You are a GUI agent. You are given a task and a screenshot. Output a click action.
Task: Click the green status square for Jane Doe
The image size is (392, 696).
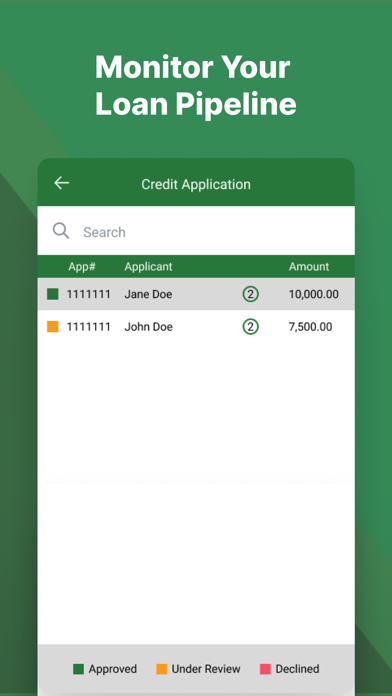pos(53,294)
